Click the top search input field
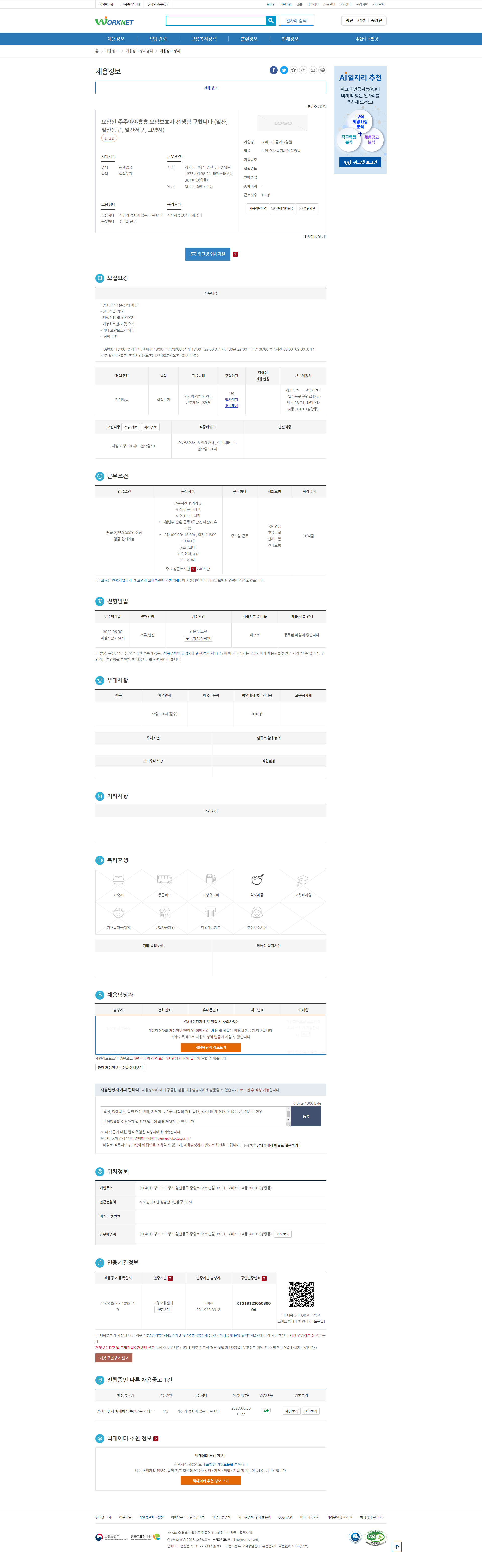The width and height of the screenshot is (482, 1568). tap(216, 21)
